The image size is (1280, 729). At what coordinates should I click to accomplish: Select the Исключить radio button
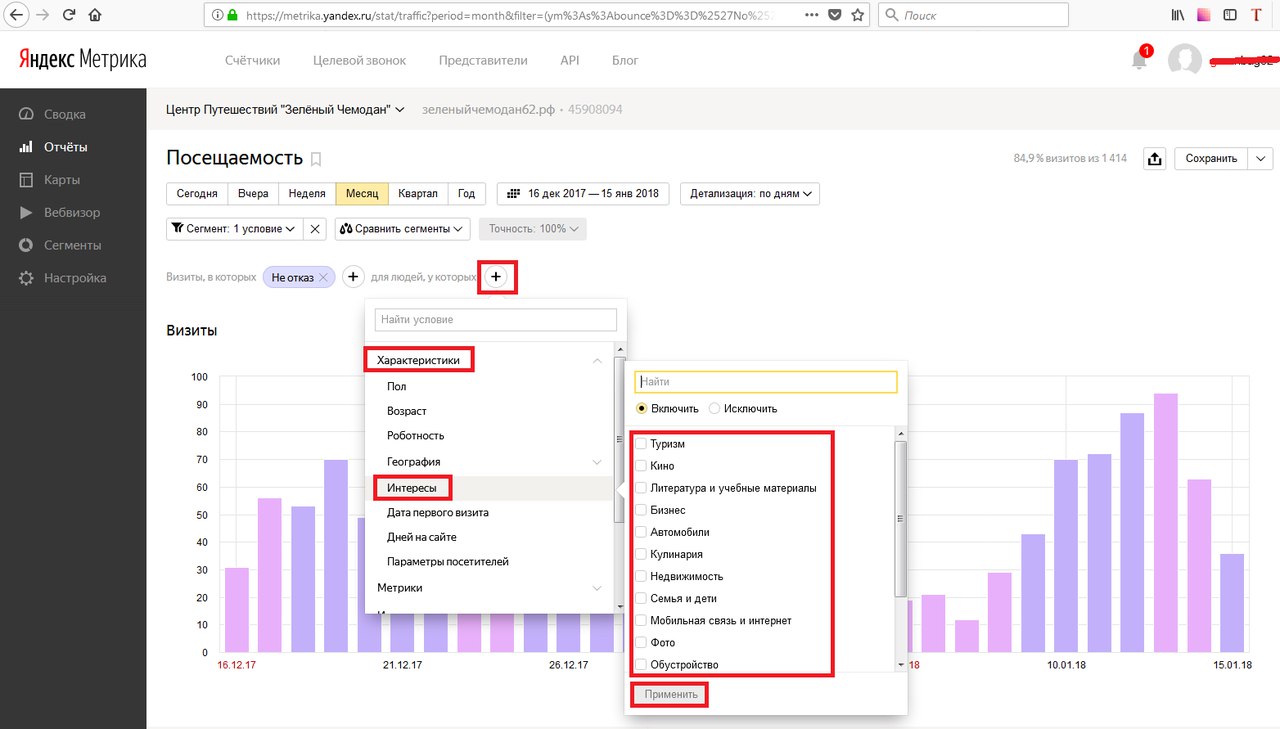pyautogui.click(x=714, y=408)
